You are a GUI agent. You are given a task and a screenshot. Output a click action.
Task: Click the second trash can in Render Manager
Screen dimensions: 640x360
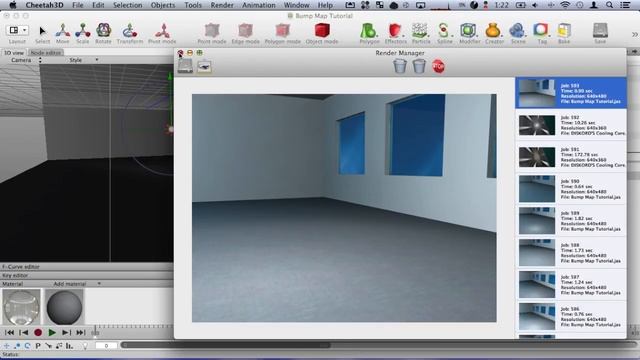419,66
